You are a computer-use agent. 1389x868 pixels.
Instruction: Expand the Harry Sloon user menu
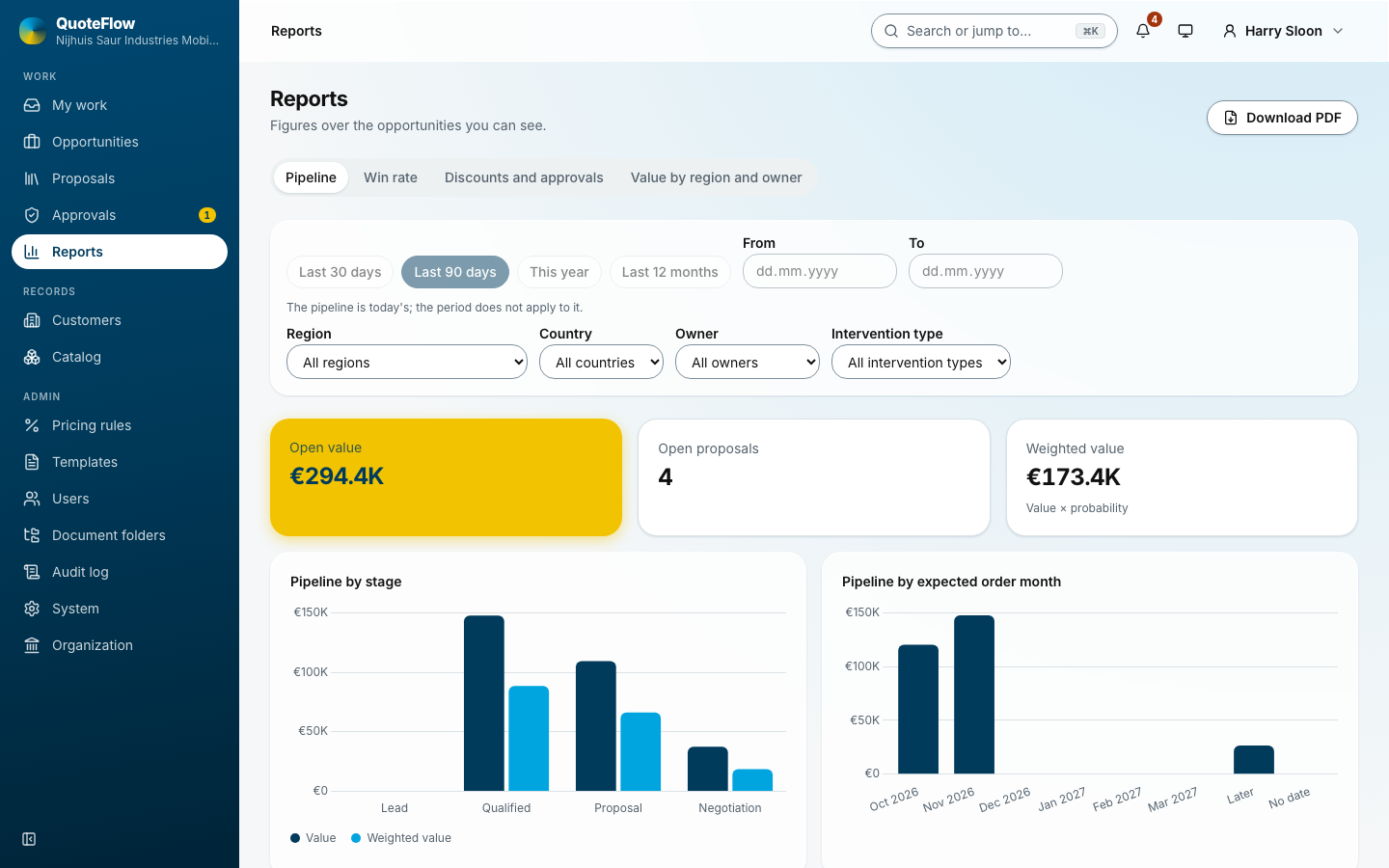pyautogui.click(x=1283, y=31)
